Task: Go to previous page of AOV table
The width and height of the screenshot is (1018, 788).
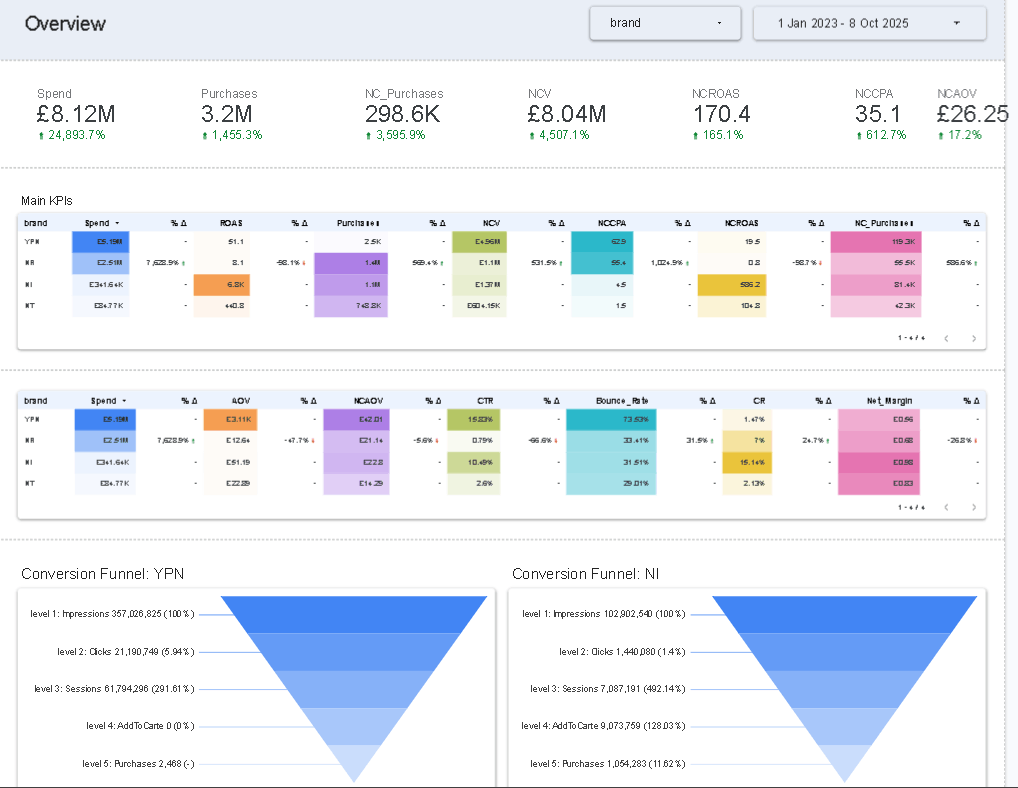Action: [947, 507]
